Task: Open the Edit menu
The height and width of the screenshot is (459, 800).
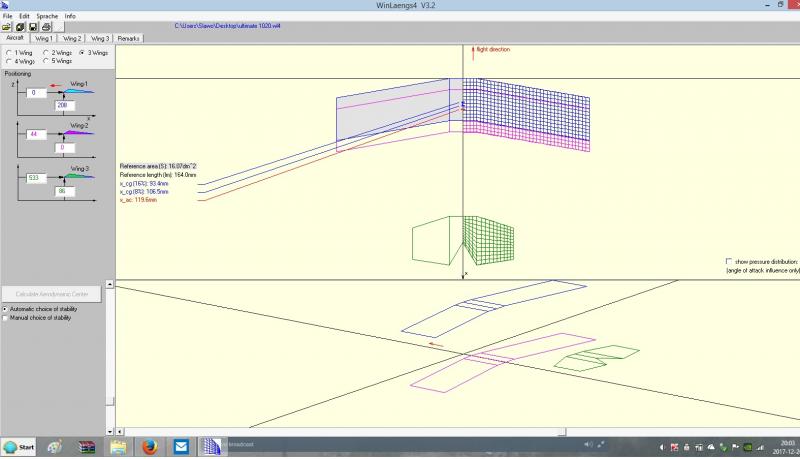Action: (x=24, y=16)
